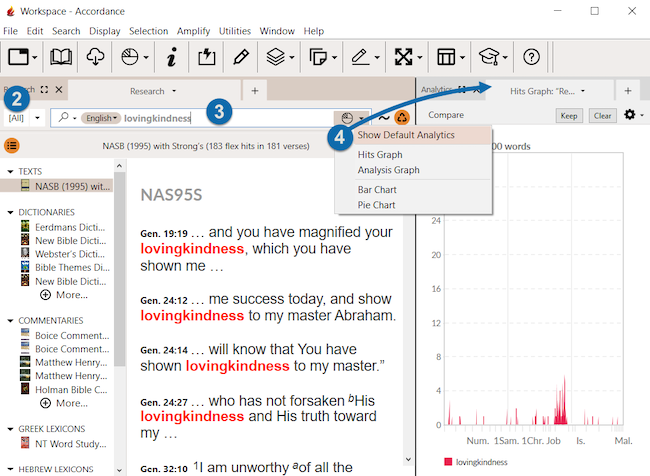Click the orange list icon above TEXTS

[x=12, y=146]
